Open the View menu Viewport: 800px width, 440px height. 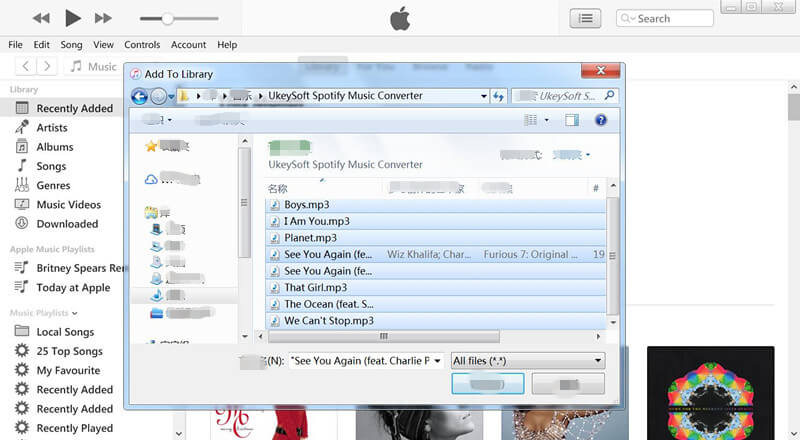pos(103,45)
